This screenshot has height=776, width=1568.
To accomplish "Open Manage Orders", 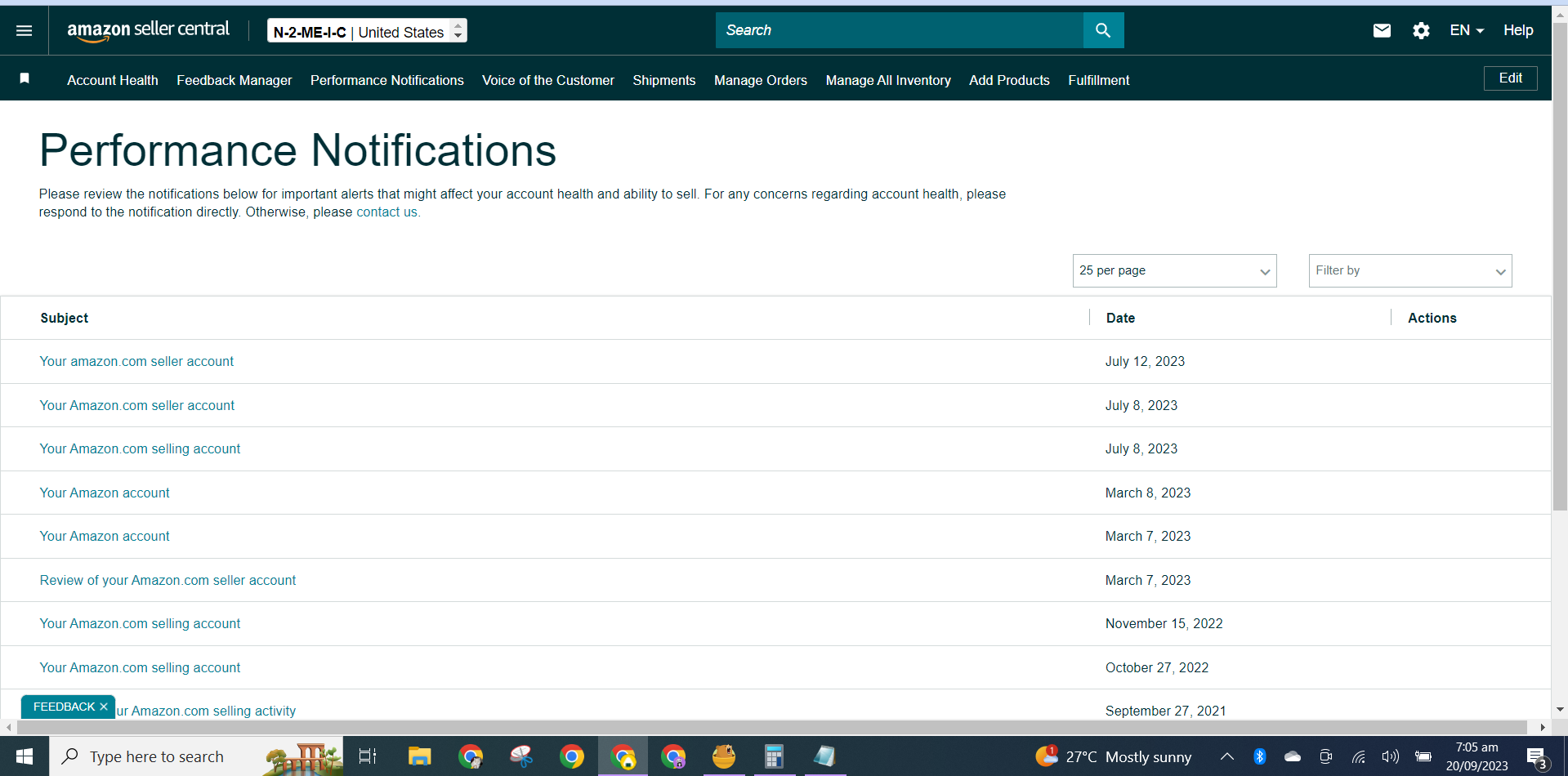I will click(761, 80).
